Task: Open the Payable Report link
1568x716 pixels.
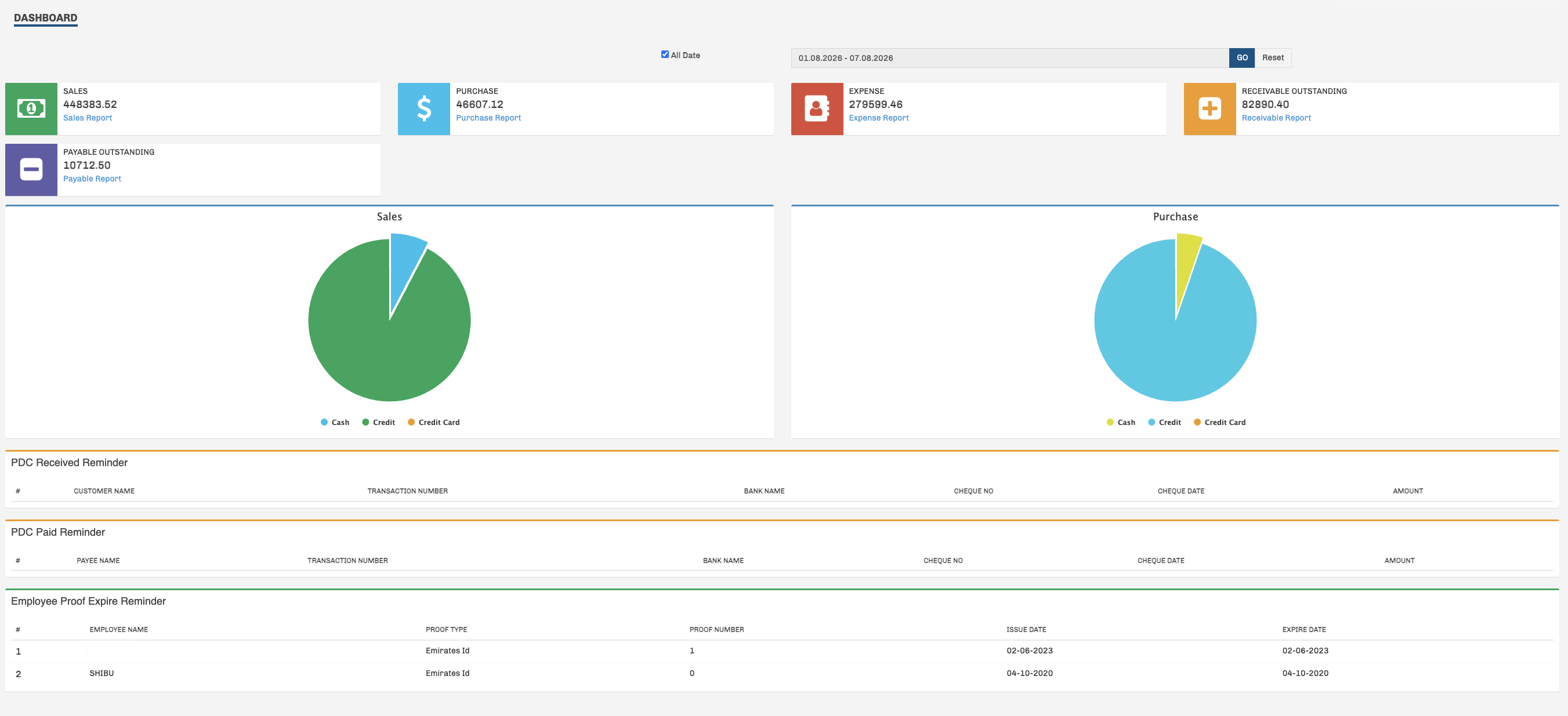Action: pyautogui.click(x=92, y=179)
